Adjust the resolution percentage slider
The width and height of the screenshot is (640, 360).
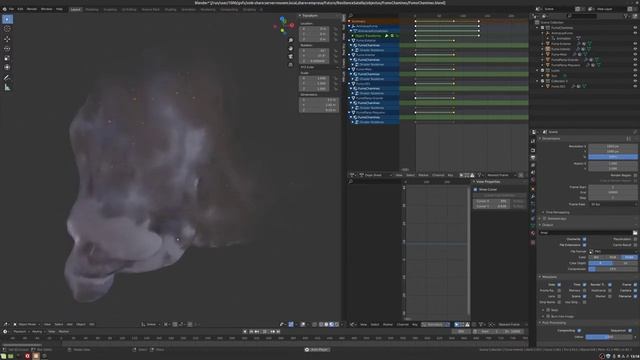point(613,157)
